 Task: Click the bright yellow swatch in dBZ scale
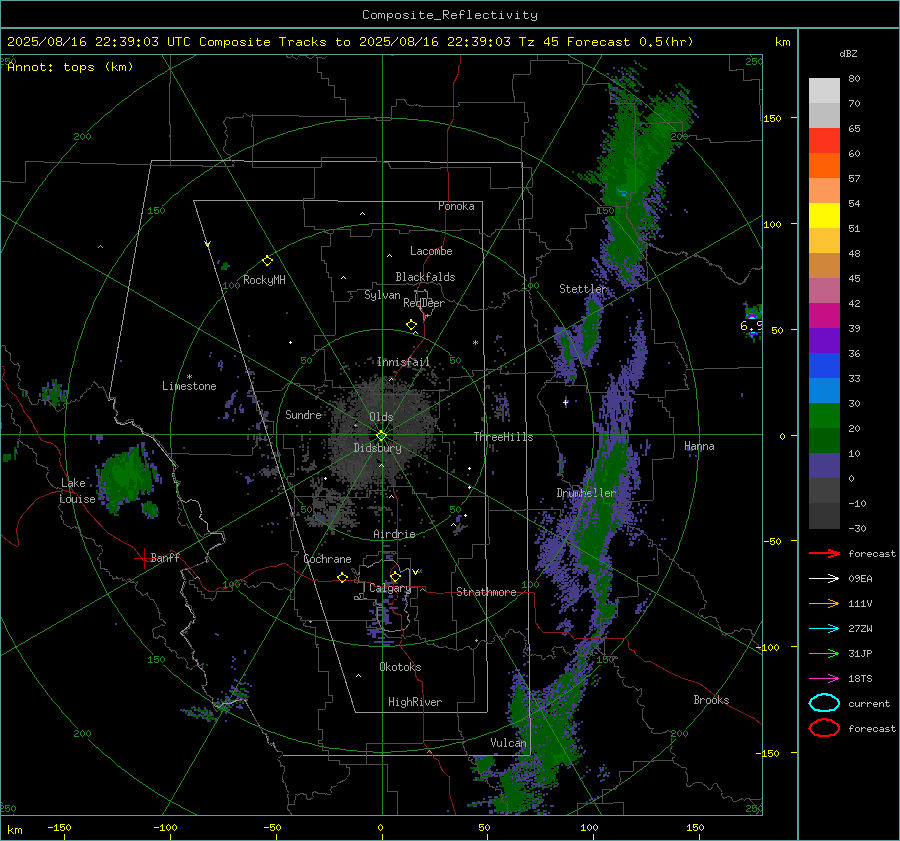pyautogui.click(x=824, y=216)
